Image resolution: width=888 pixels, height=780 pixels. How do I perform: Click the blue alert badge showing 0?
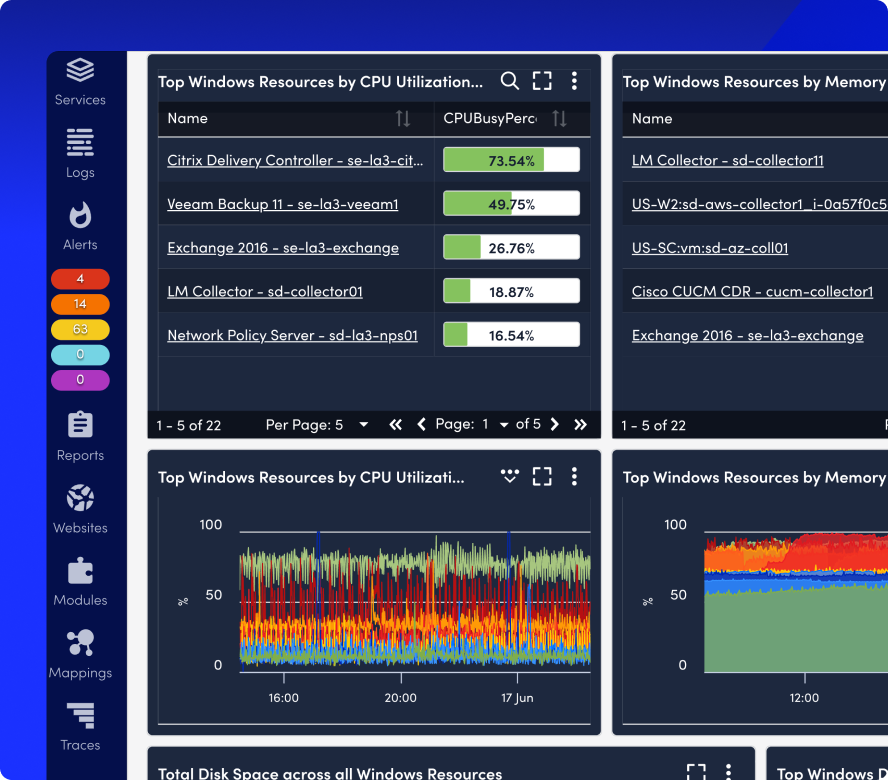[80, 355]
